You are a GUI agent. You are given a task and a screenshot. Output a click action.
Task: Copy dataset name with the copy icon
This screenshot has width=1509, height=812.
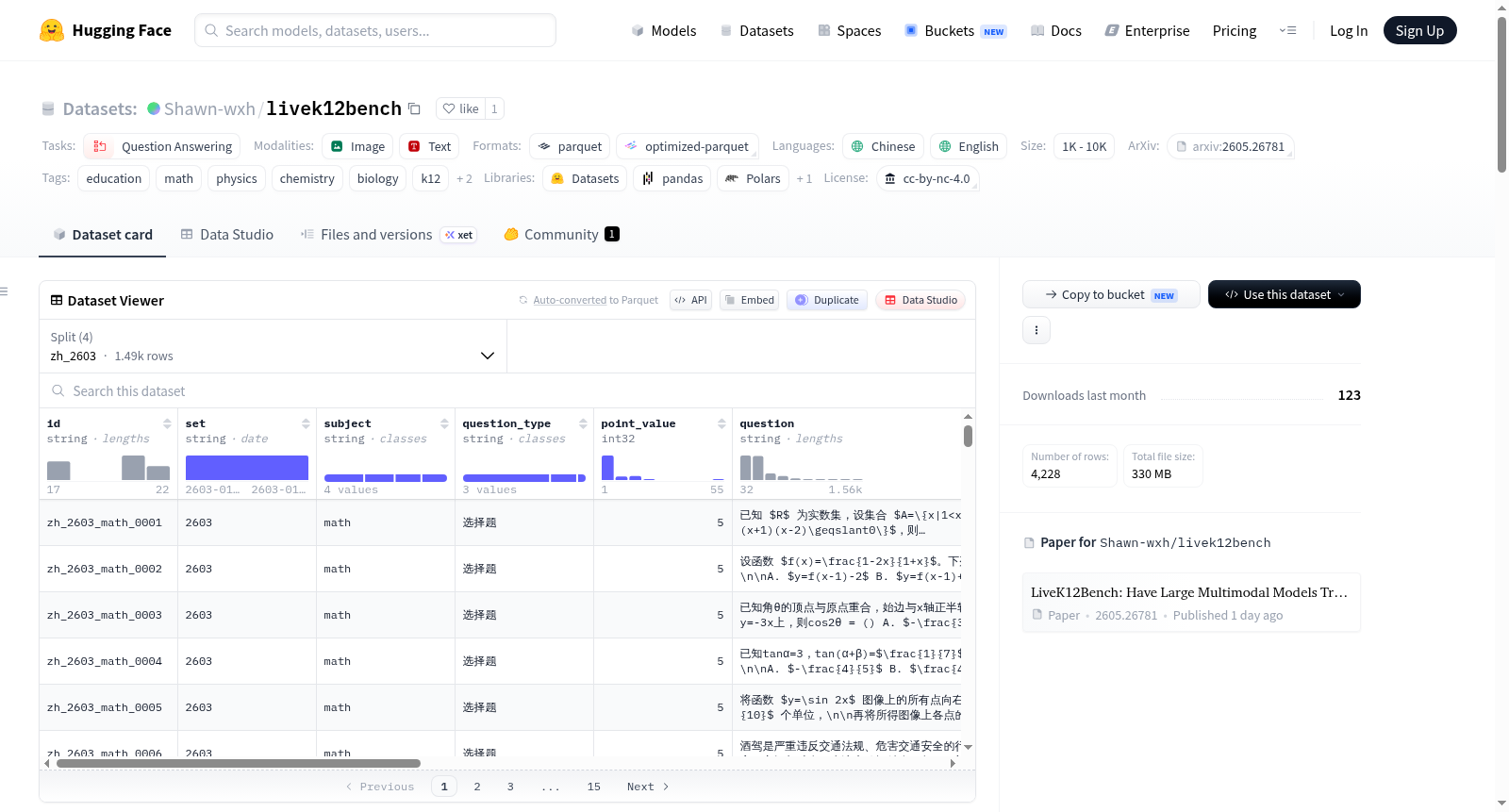point(414,108)
